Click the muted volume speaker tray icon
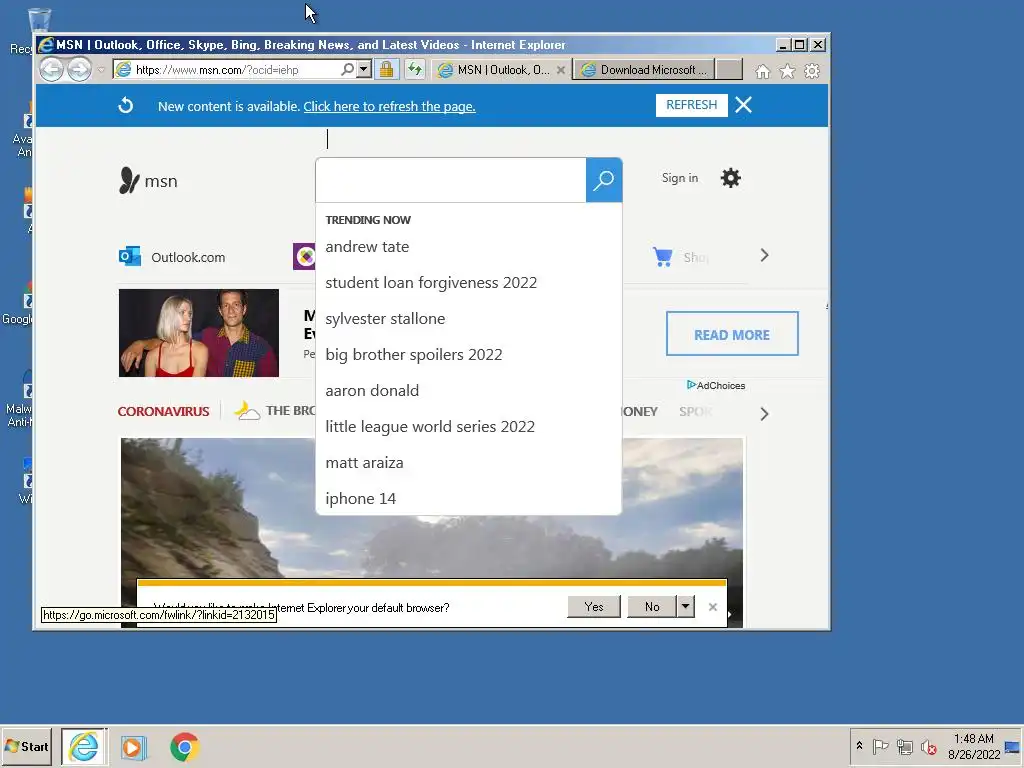This screenshot has height=768, width=1024. 929,746
